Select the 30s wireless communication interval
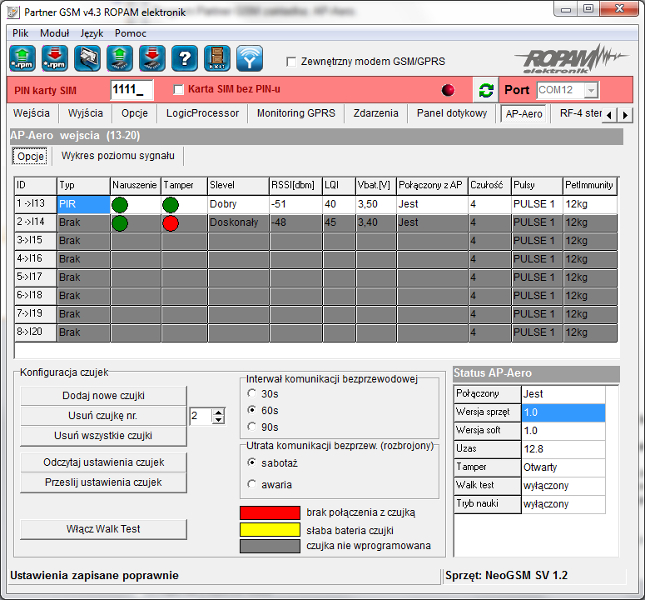Screen dimensions: 645x600 (253, 394)
